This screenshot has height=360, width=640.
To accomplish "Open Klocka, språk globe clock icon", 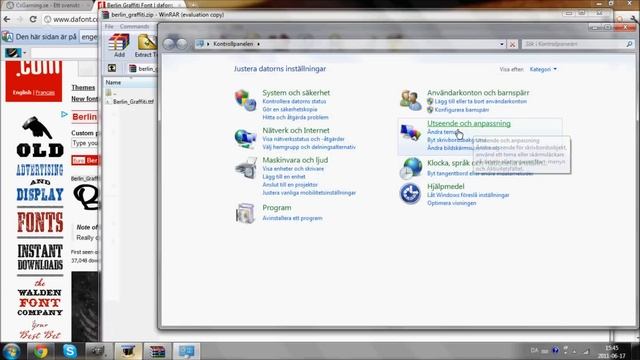I will coord(410,169).
